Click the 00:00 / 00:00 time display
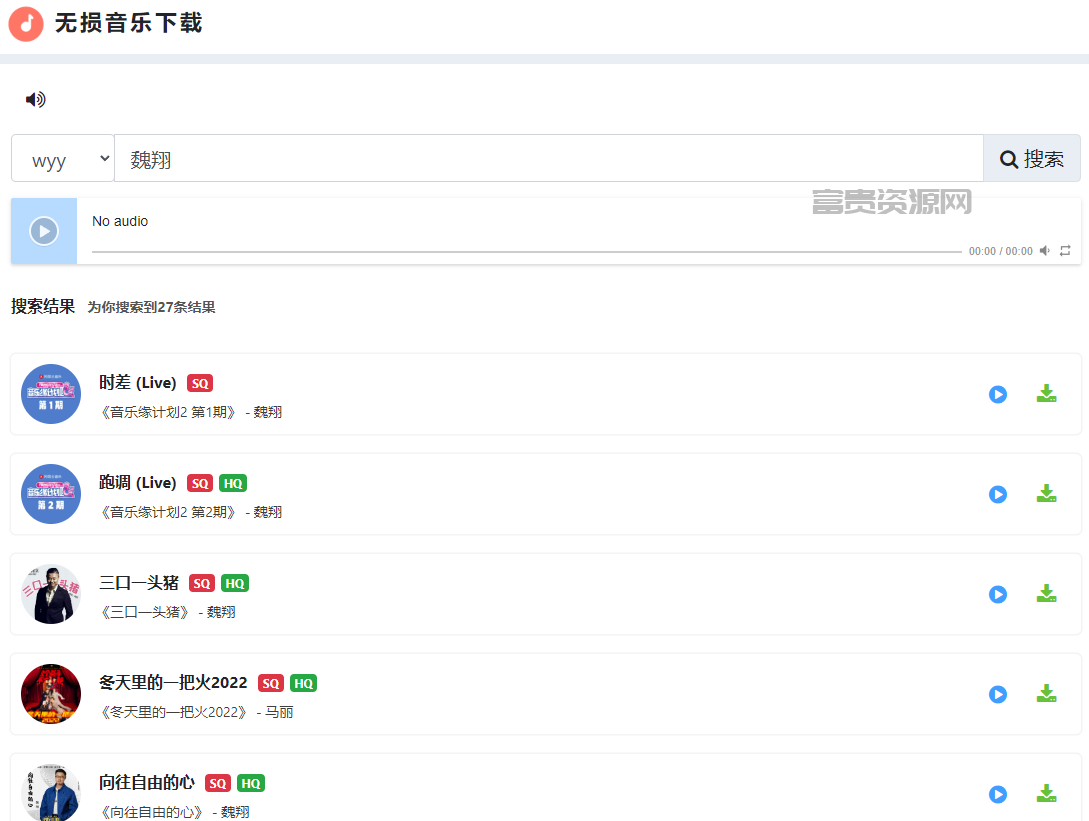Viewport: 1089px width, 821px height. click(x=1001, y=251)
